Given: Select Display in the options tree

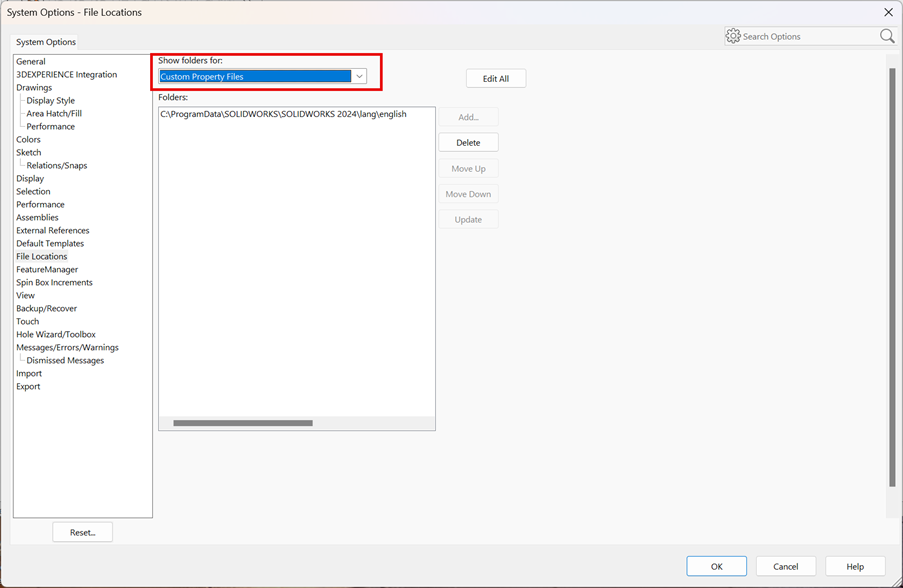Looking at the screenshot, I should pyautogui.click(x=30, y=179).
